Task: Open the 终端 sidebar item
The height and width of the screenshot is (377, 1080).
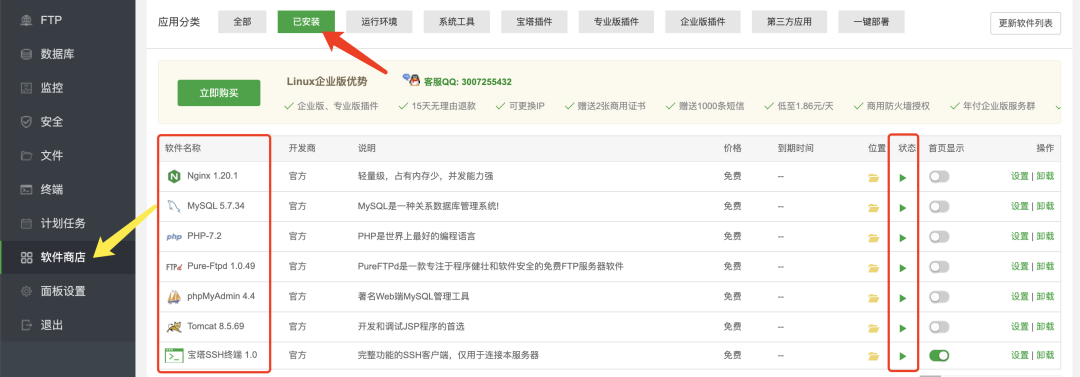Action: click(x=68, y=189)
